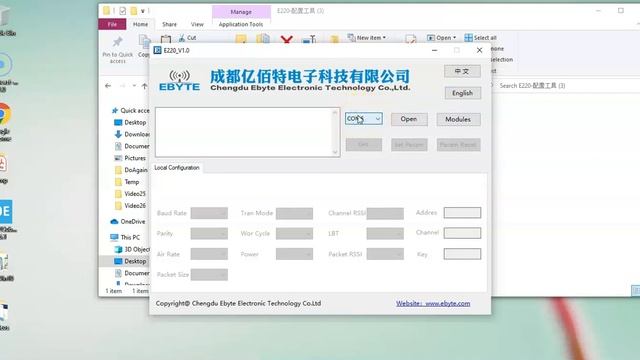Open the Tran Mode dropdown
This screenshot has height=360, width=640.
pos(294,213)
